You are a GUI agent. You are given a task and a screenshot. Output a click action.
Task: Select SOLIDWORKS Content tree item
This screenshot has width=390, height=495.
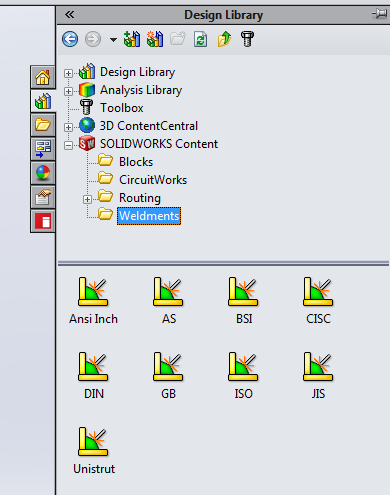[x=159, y=144]
